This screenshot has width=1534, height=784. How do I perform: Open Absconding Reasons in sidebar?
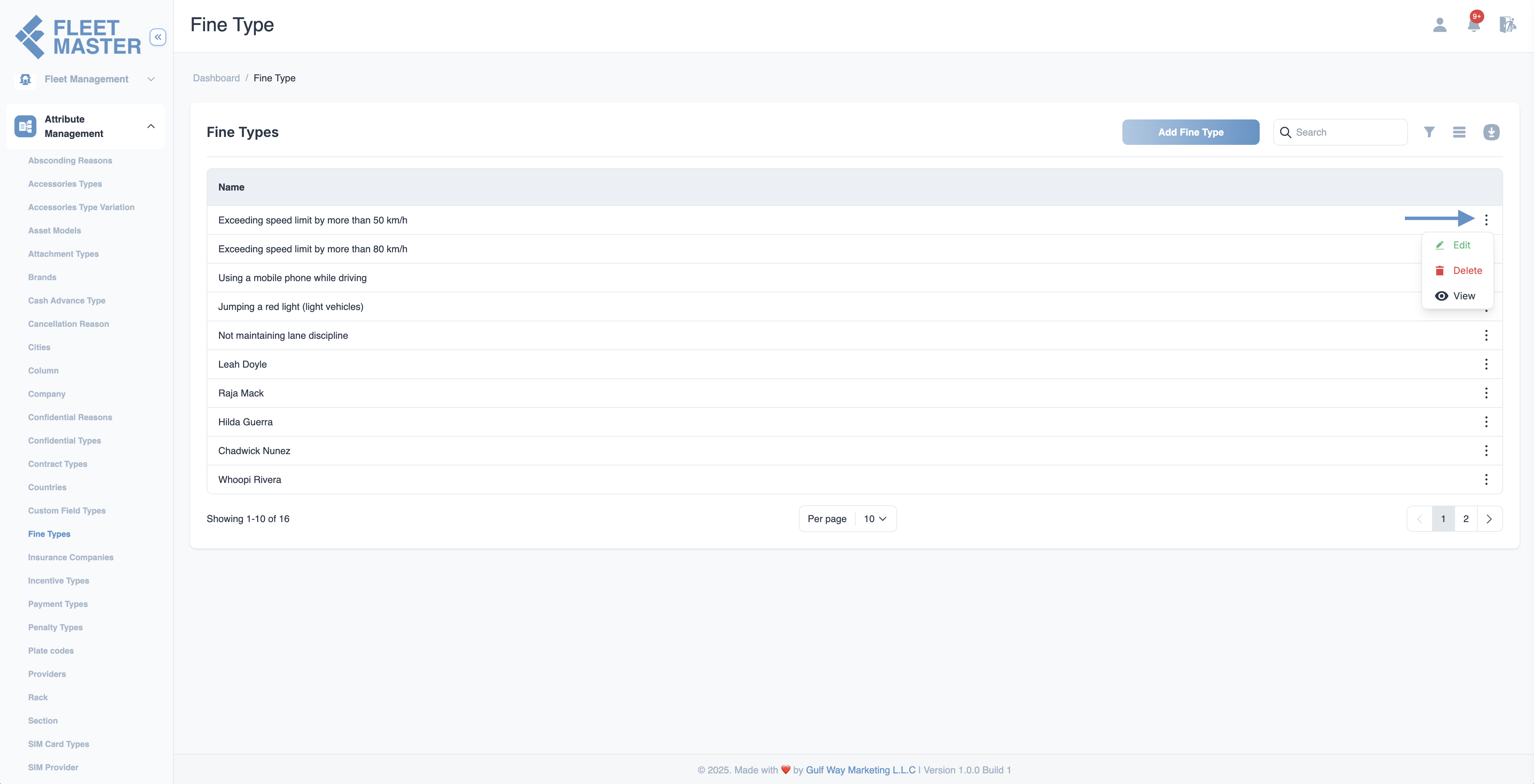pyautogui.click(x=70, y=161)
